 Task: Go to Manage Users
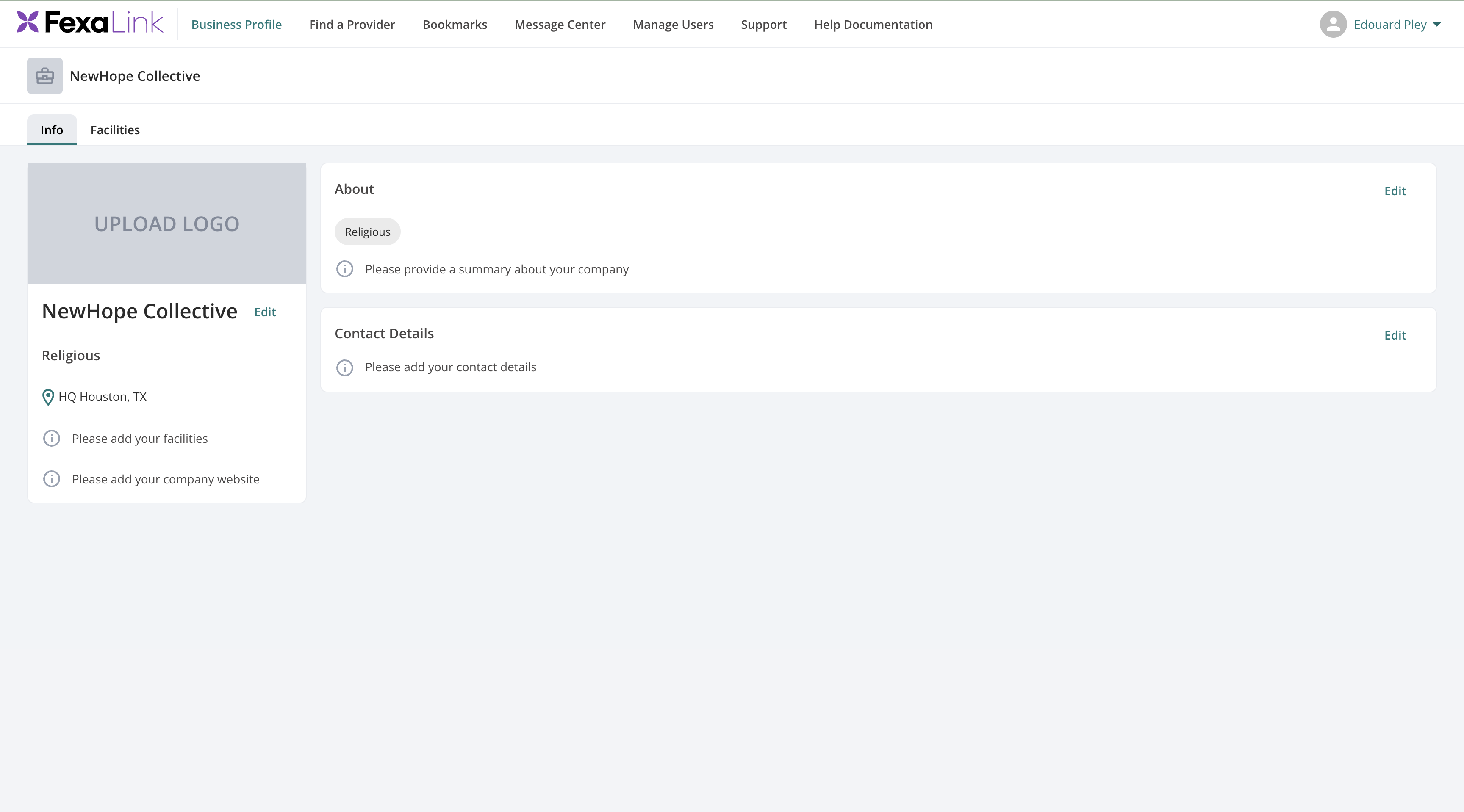point(673,25)
